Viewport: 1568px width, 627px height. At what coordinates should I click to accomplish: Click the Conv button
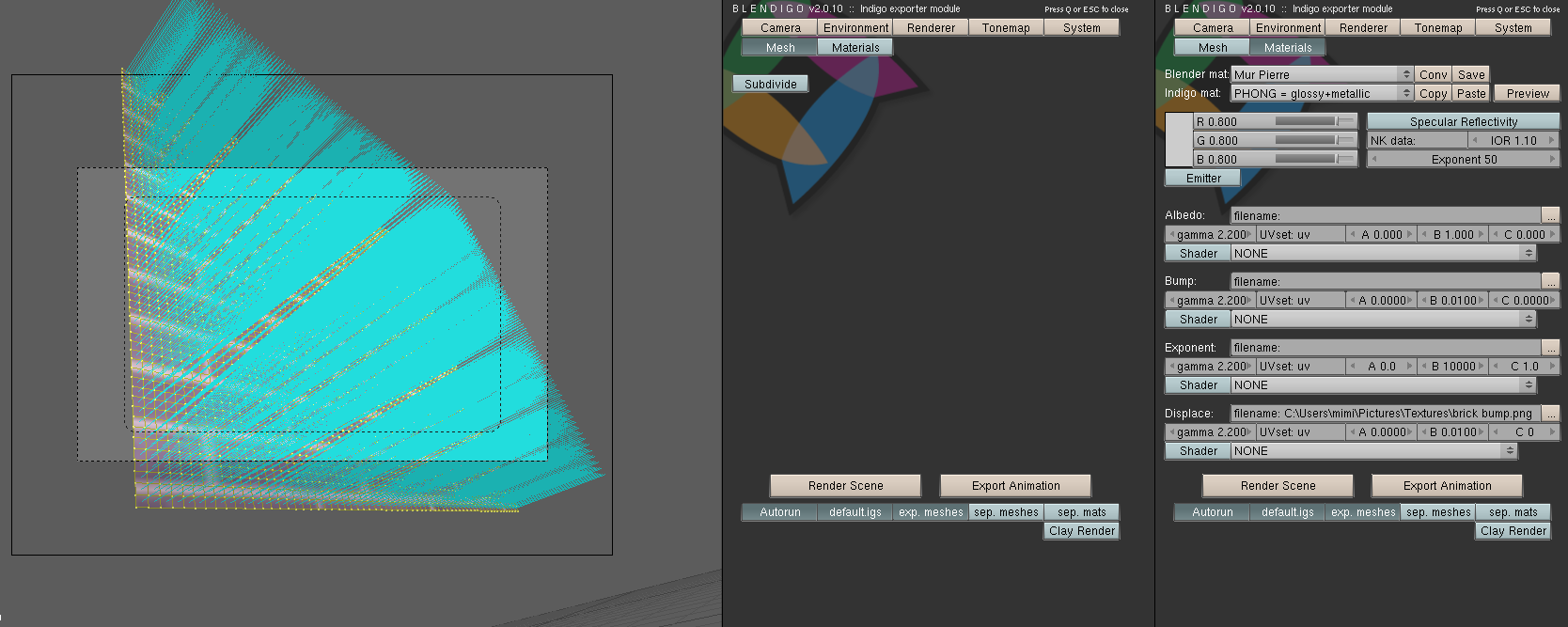1434,74
